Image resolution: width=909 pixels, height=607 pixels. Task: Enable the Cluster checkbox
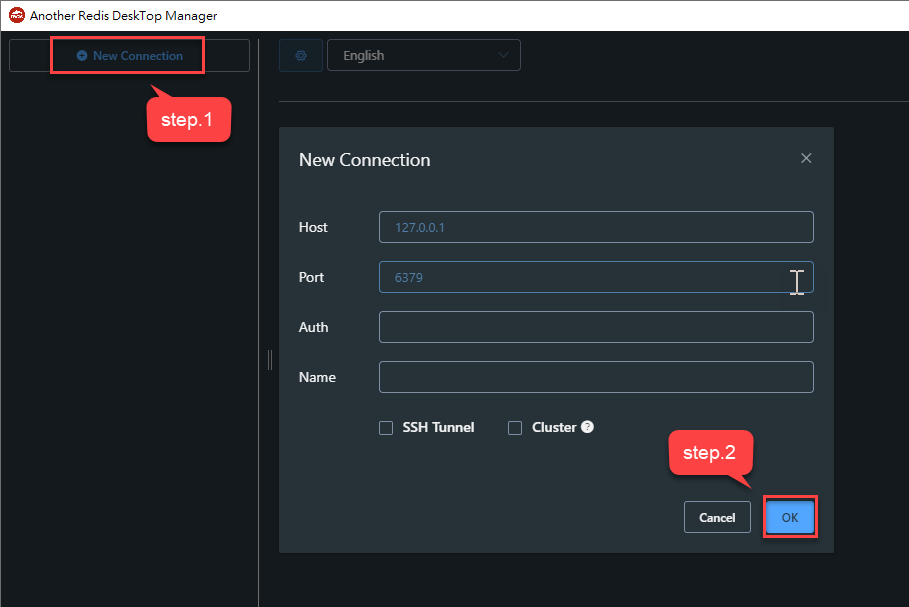click(515, 427)
